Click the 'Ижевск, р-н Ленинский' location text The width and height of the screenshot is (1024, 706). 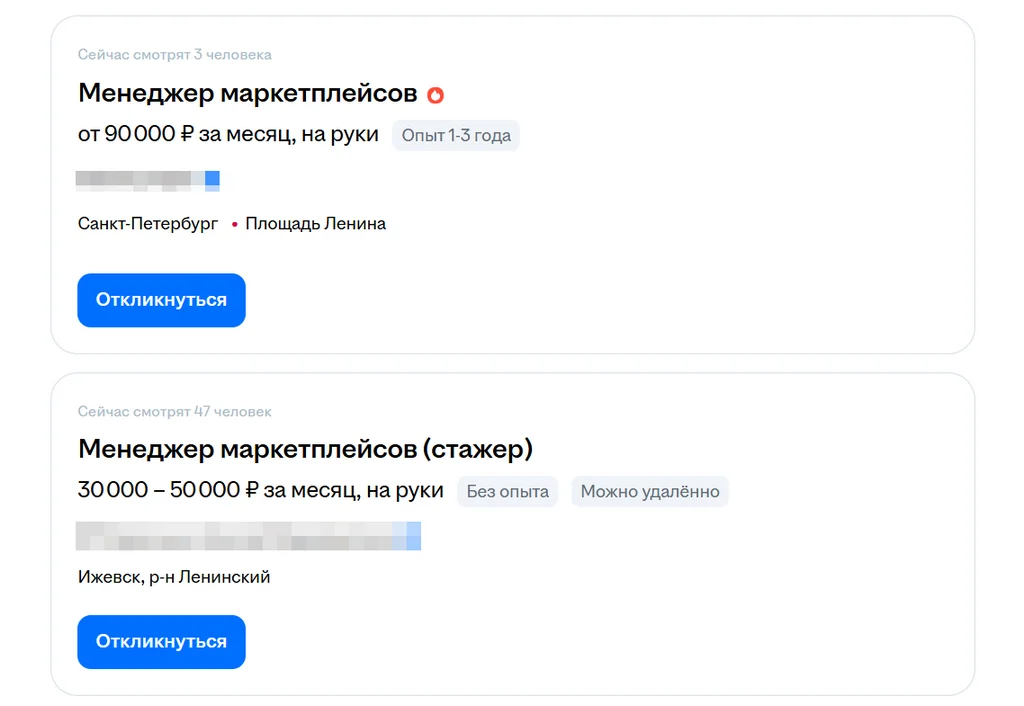click(x=174, y=577)
